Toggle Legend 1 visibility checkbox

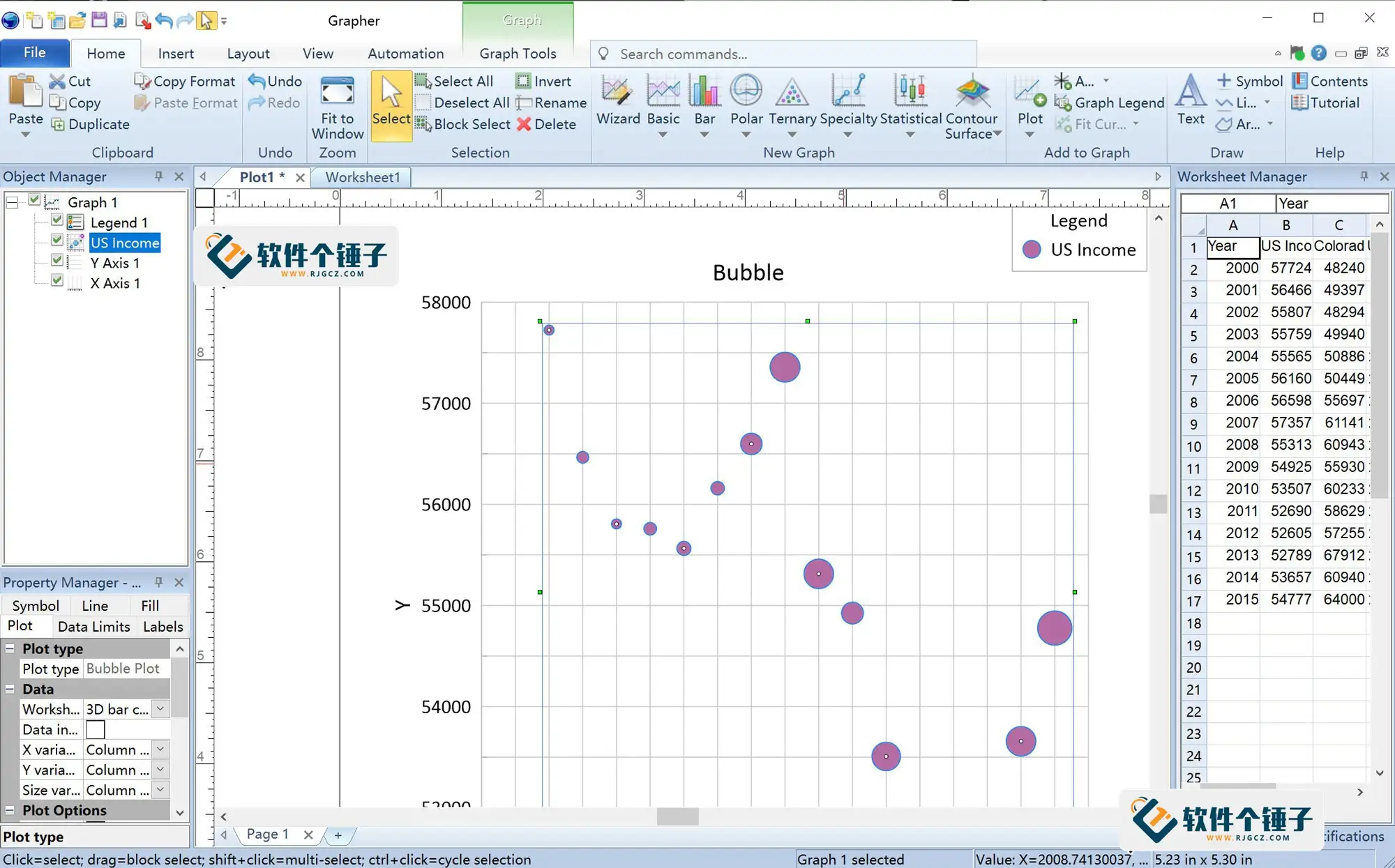click(57, 221)
